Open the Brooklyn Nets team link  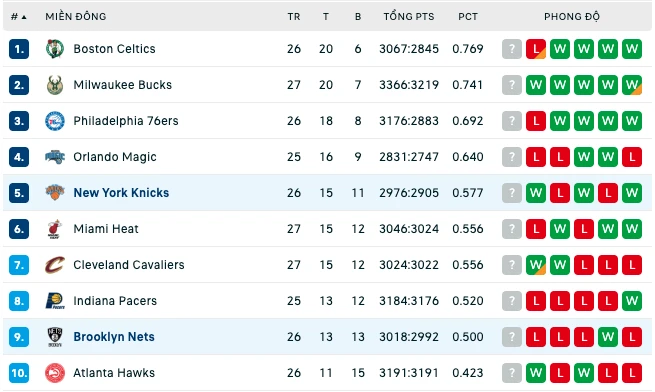click(x=114, y=337)
